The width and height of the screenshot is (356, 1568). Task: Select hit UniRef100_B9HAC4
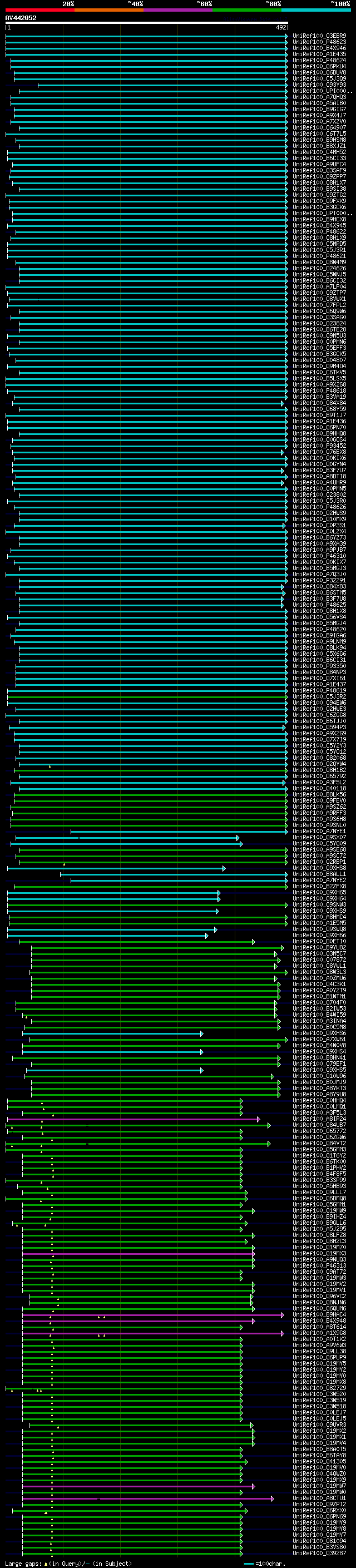[319, 1316]
